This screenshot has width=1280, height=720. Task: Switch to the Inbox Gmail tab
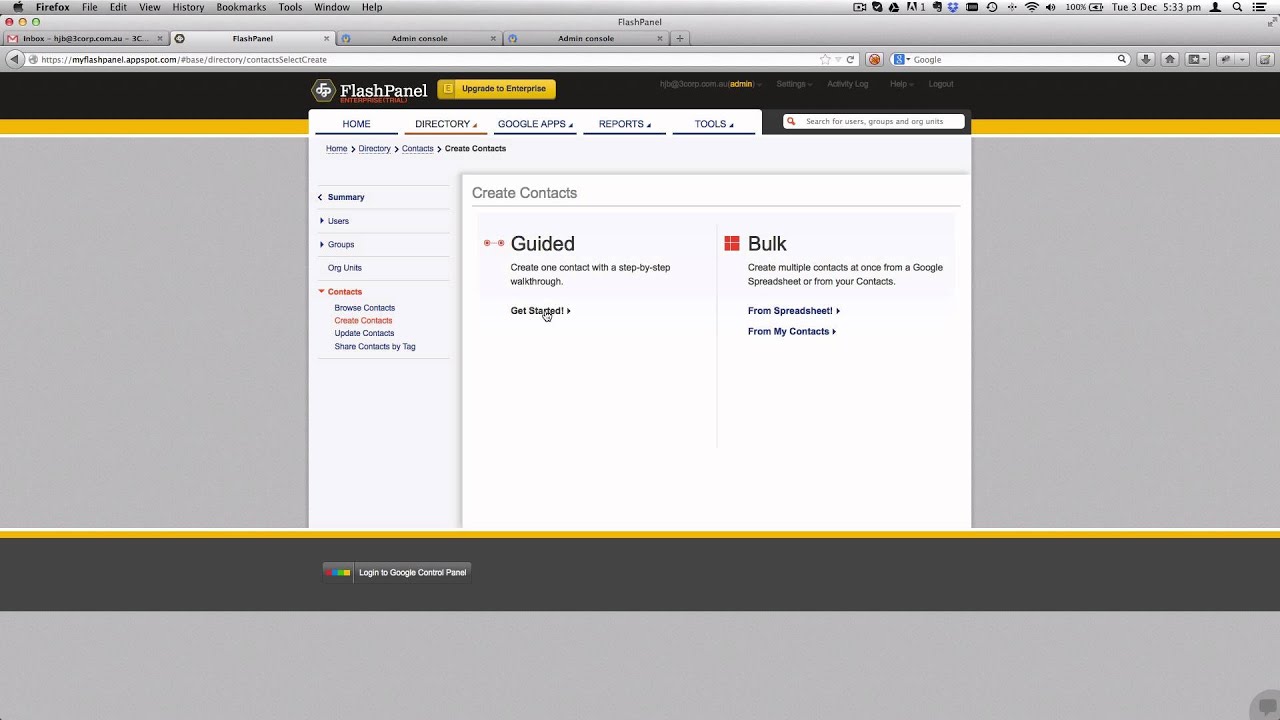tap(85, 38)
